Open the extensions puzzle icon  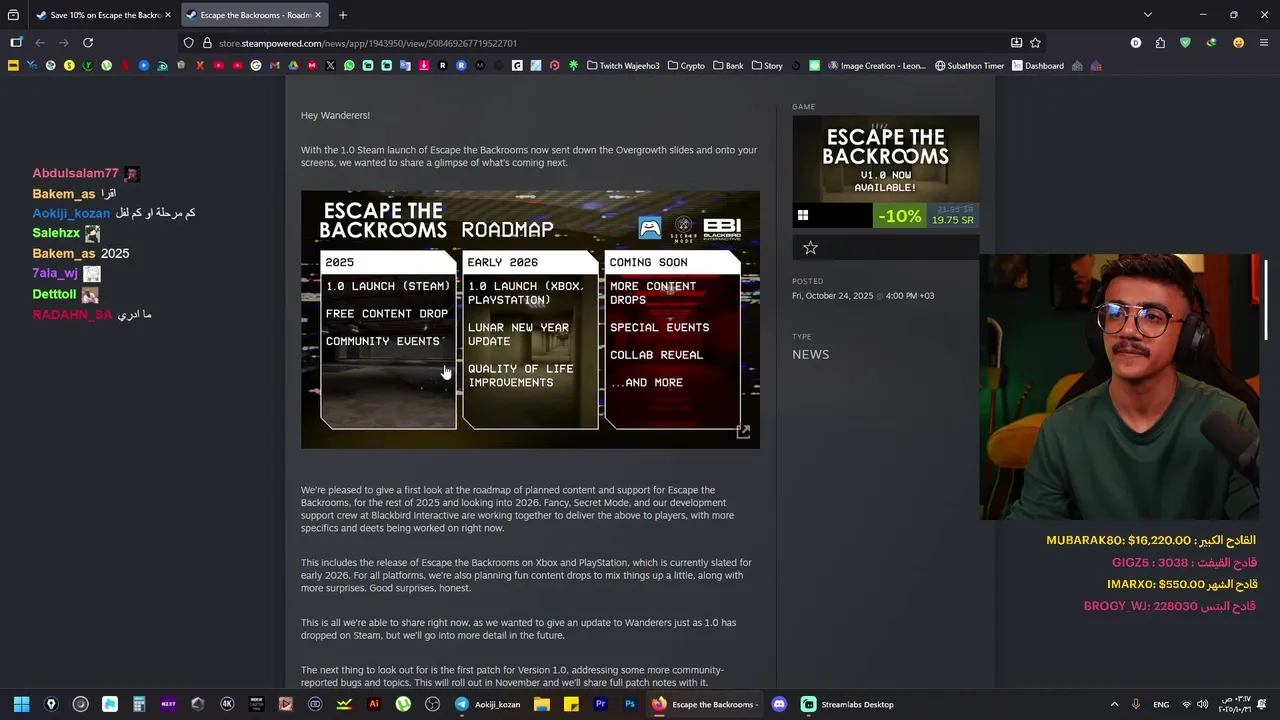(1160, 43)
